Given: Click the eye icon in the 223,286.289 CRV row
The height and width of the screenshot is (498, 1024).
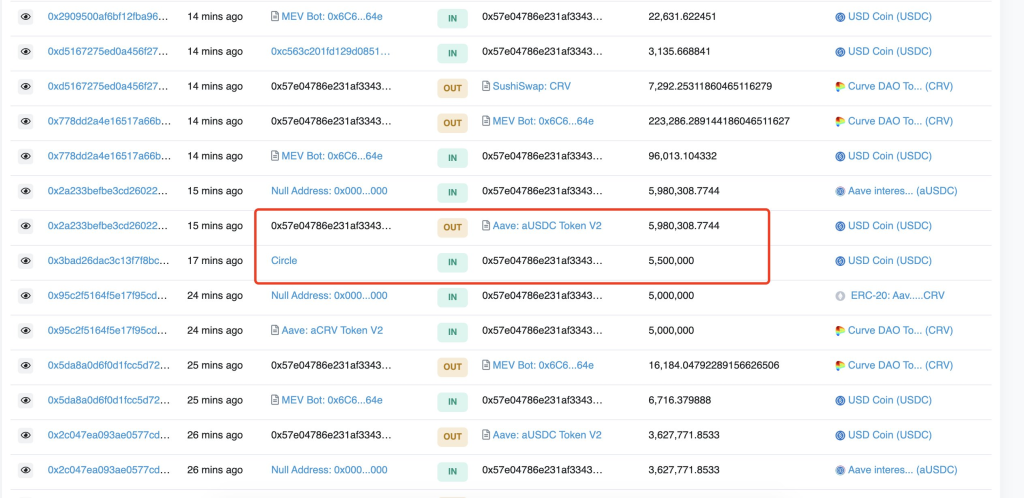Looking at the screenshot, I should 25,121.
